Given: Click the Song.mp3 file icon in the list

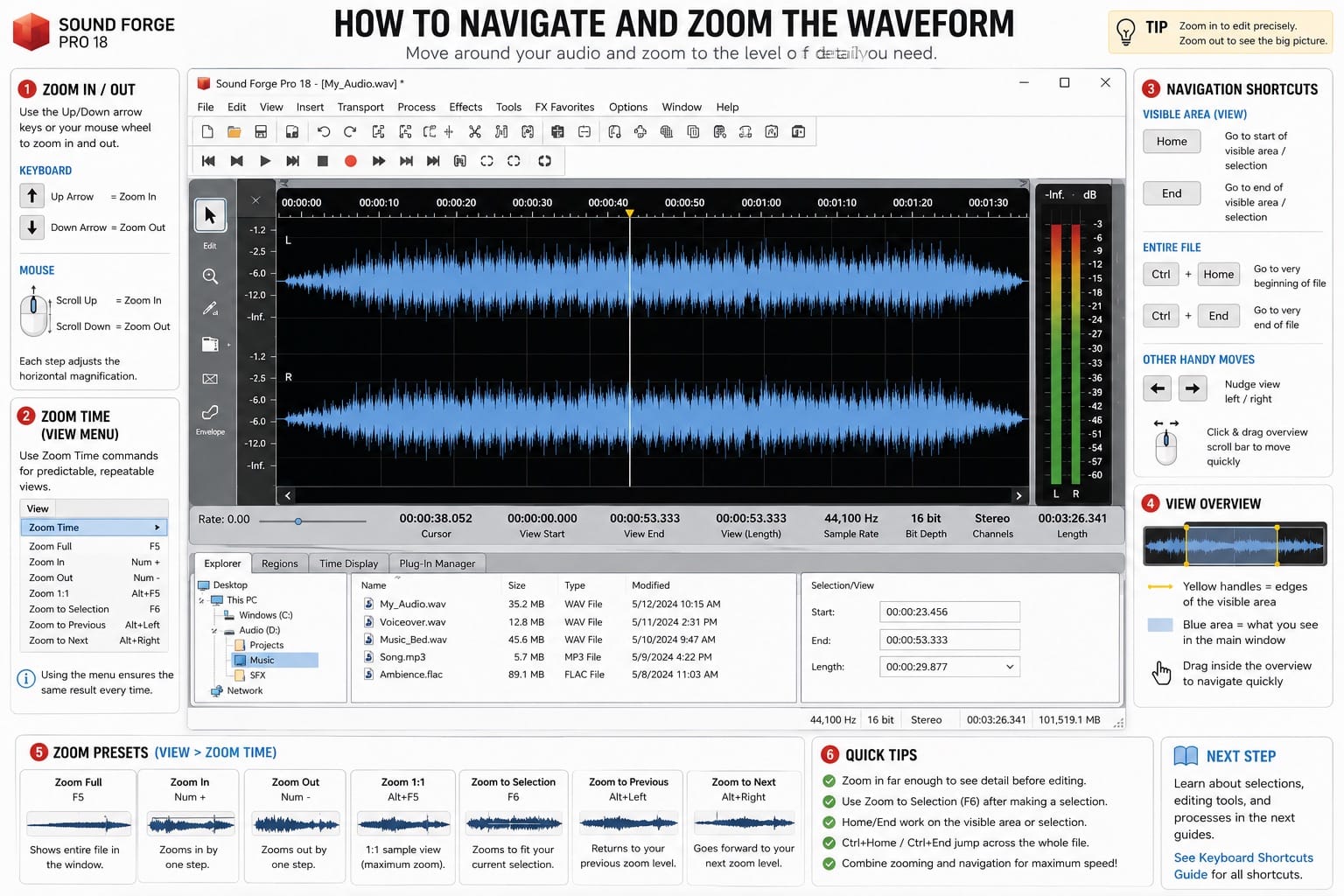Looking at the screenshot, I should 369,657.
